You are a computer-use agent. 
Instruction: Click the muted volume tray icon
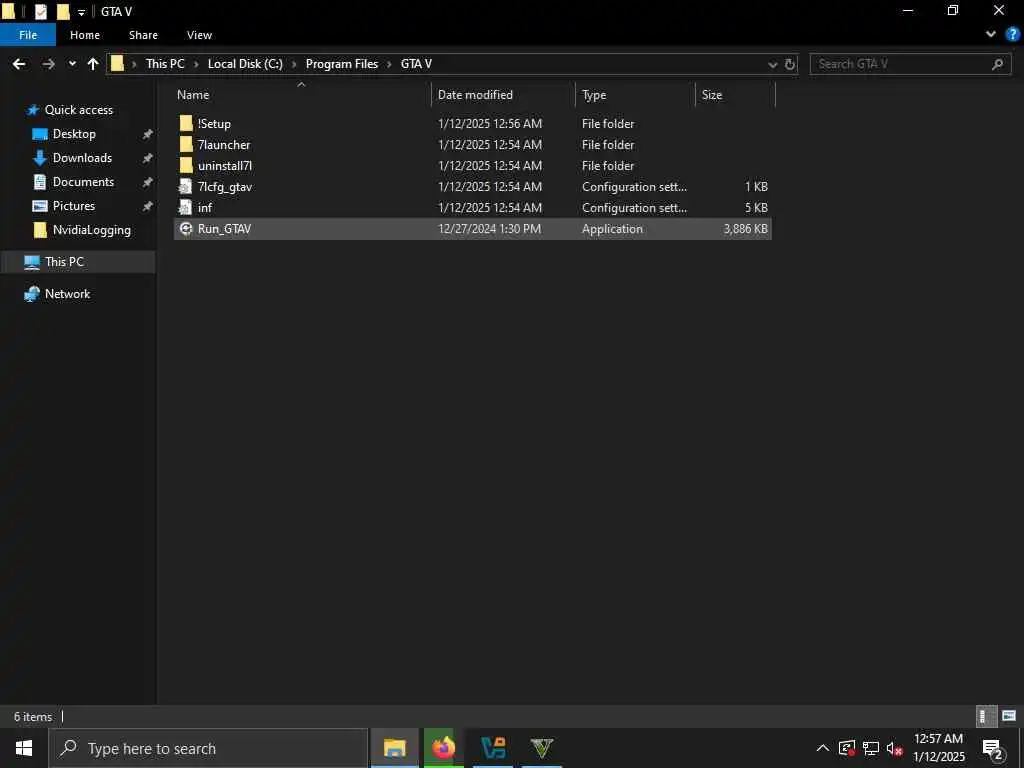coord(894,748)
